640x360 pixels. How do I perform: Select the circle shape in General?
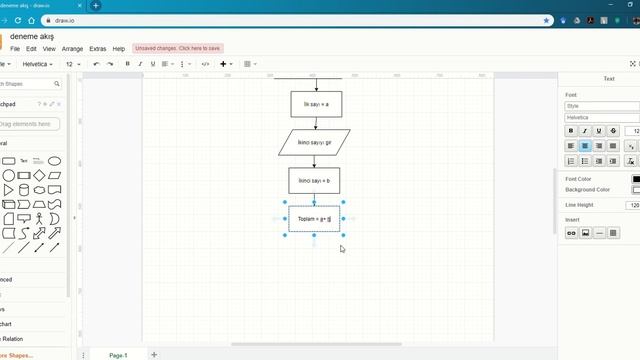[9, 176]
